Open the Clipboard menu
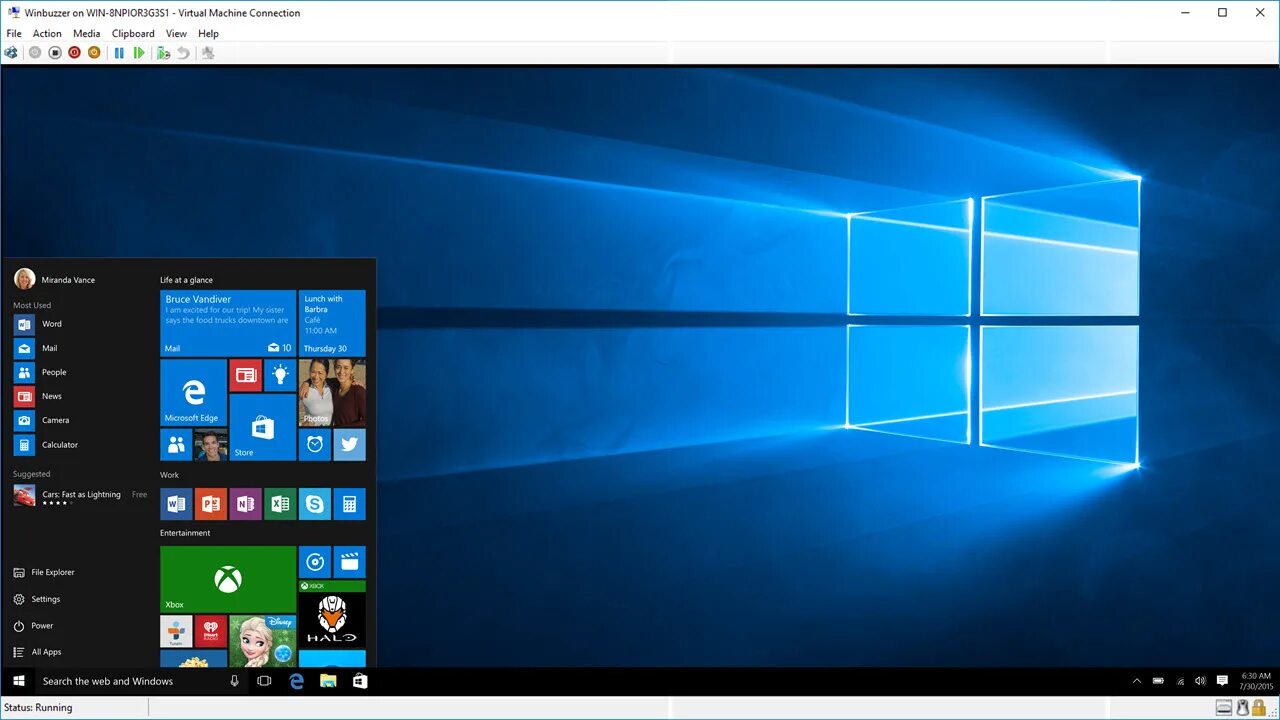This screenshot has width=1280, height=720. tap(133, 33)
